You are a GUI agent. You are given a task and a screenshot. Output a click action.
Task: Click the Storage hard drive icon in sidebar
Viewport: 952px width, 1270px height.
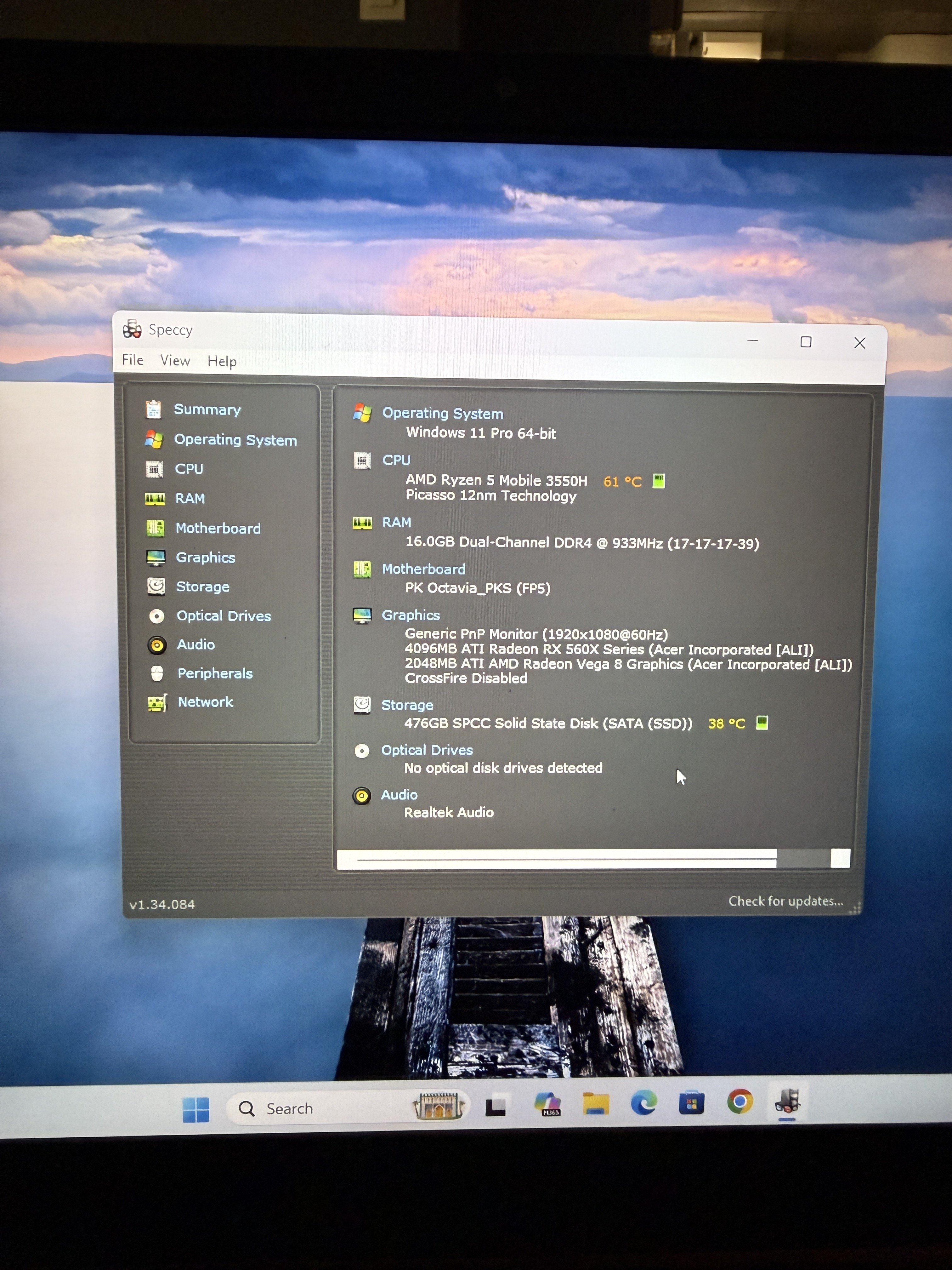156,586
